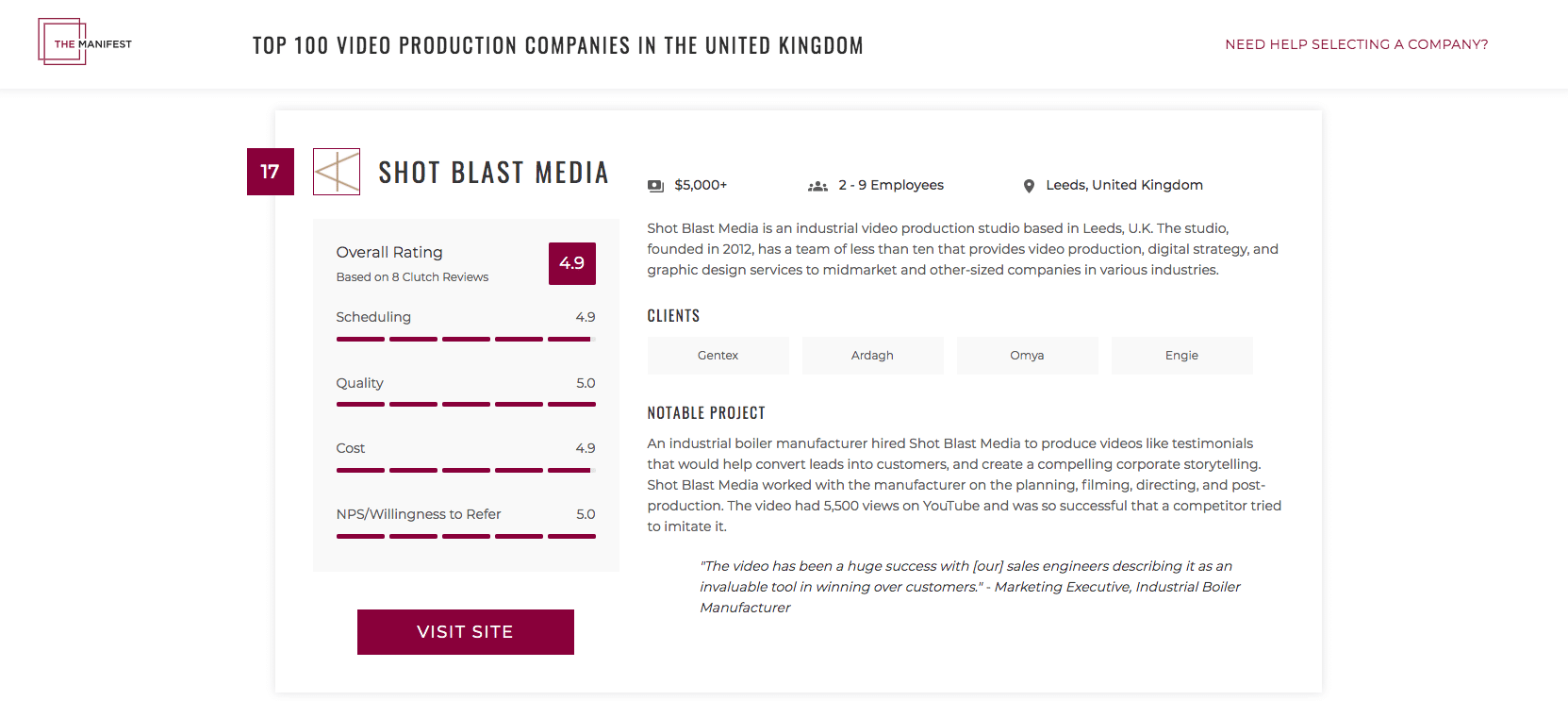
Task: Open the Shot Blast Media company title
Action: click(493, 173)
